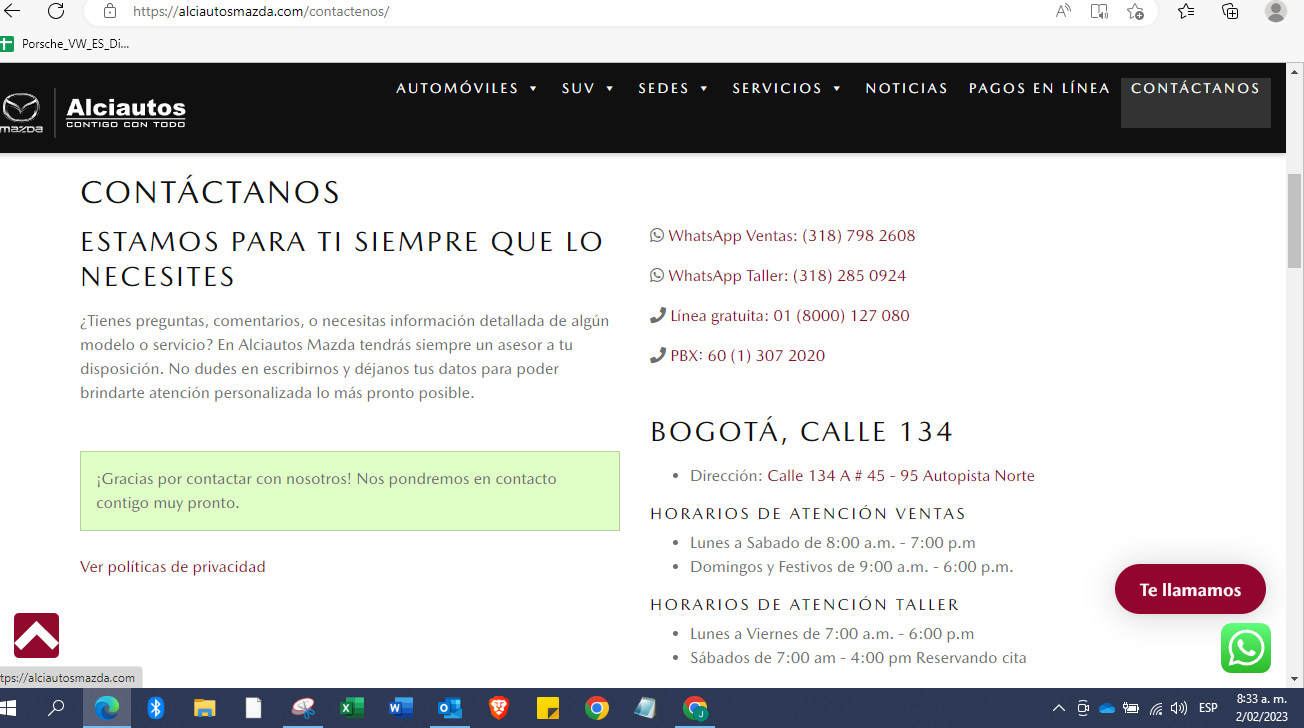Open Windows Start menu
This screenshot has width=1304, height=728.
[9, 708]
